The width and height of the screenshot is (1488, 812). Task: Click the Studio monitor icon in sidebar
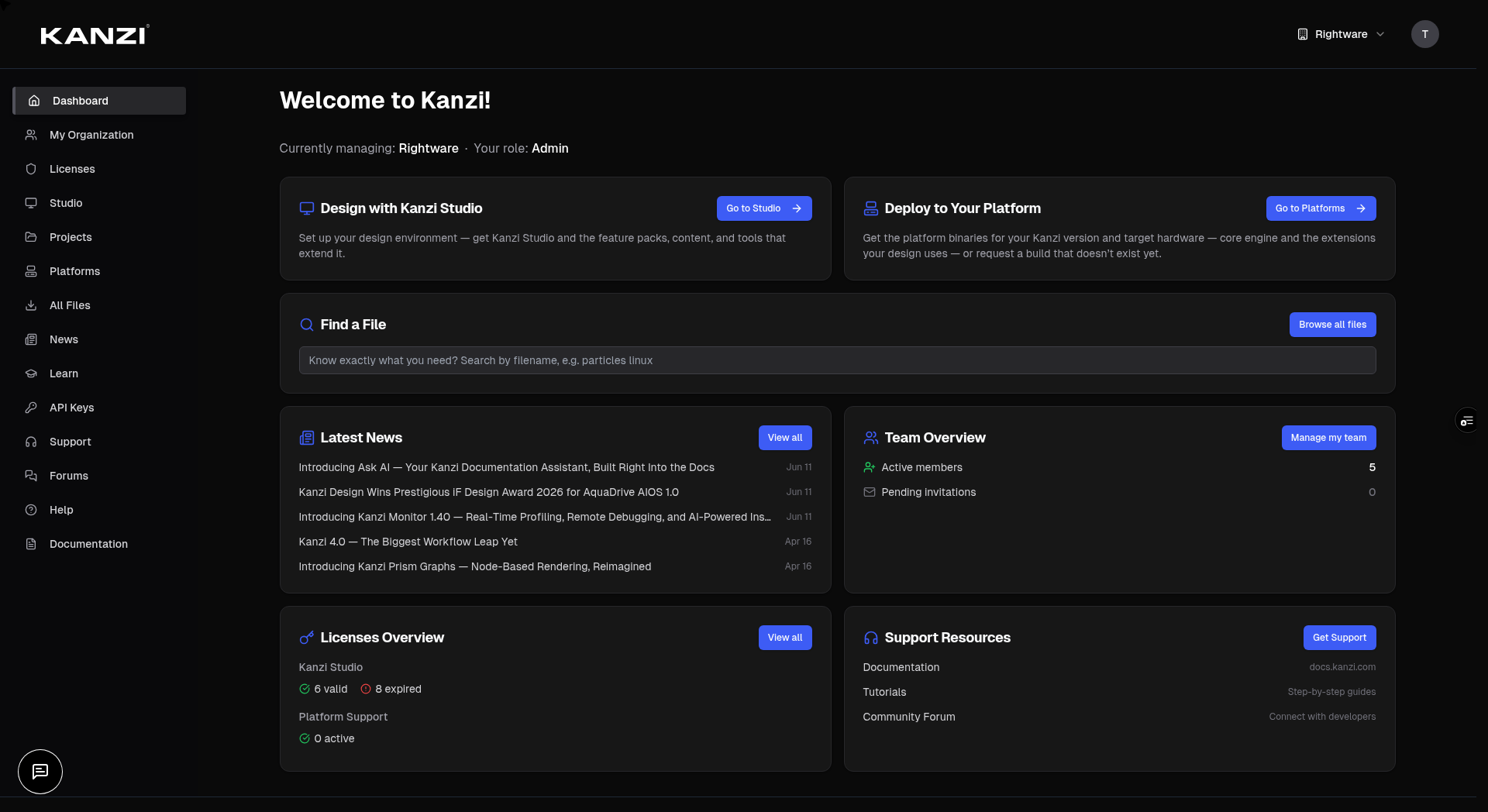coord(31,203)
